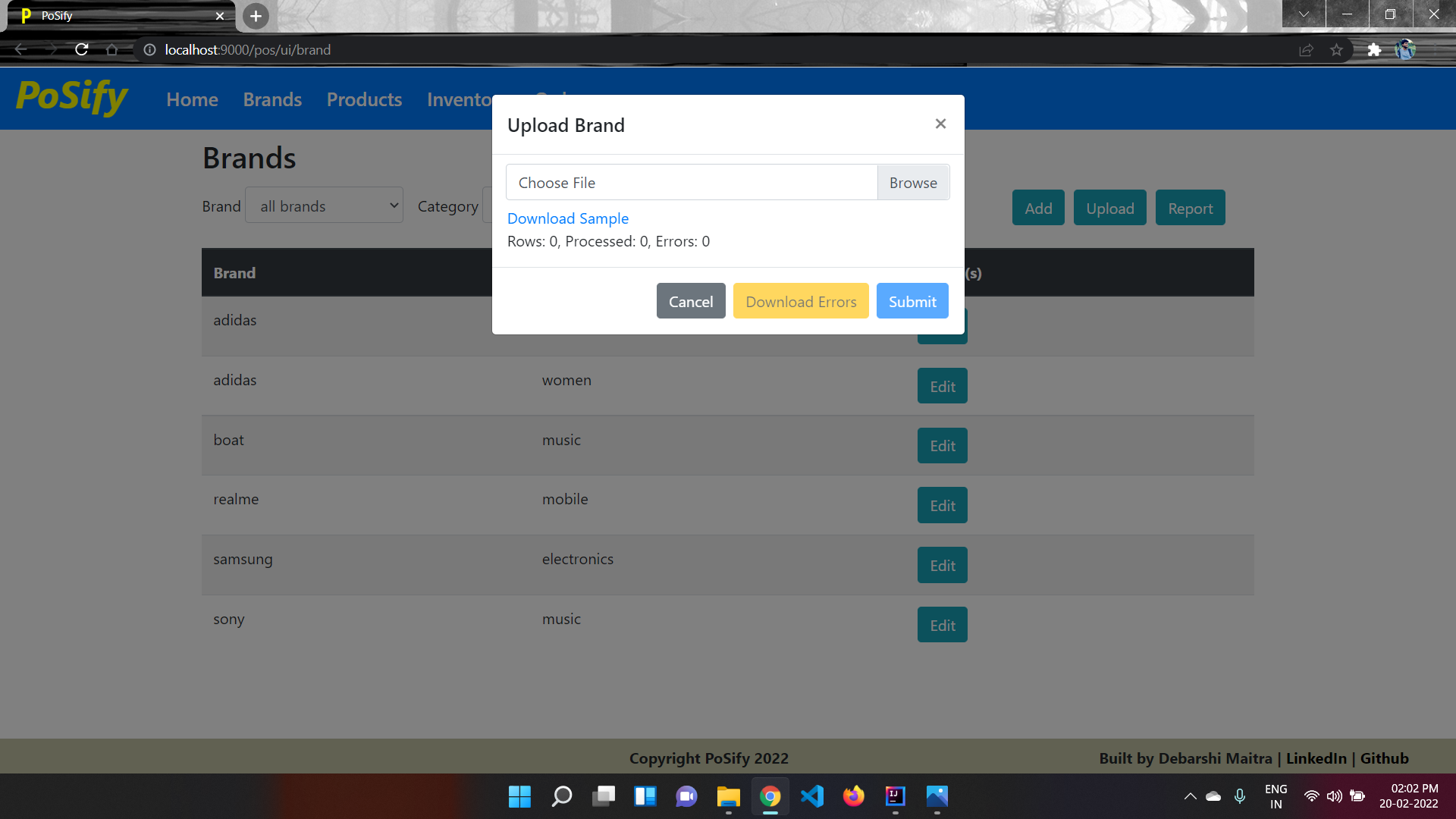Click the Cancel button in dialog
The width and height of the screenshot is (1456, 819).
coord(690,301)
